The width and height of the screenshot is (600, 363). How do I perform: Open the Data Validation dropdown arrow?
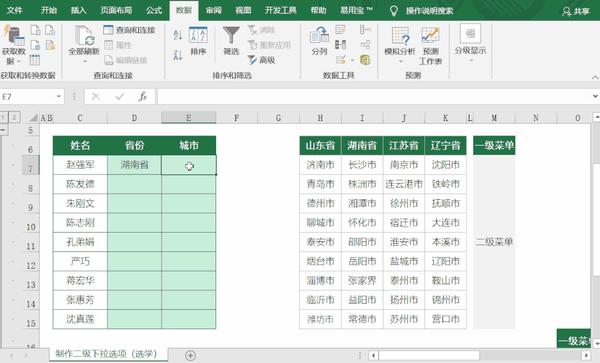(352, 60)
